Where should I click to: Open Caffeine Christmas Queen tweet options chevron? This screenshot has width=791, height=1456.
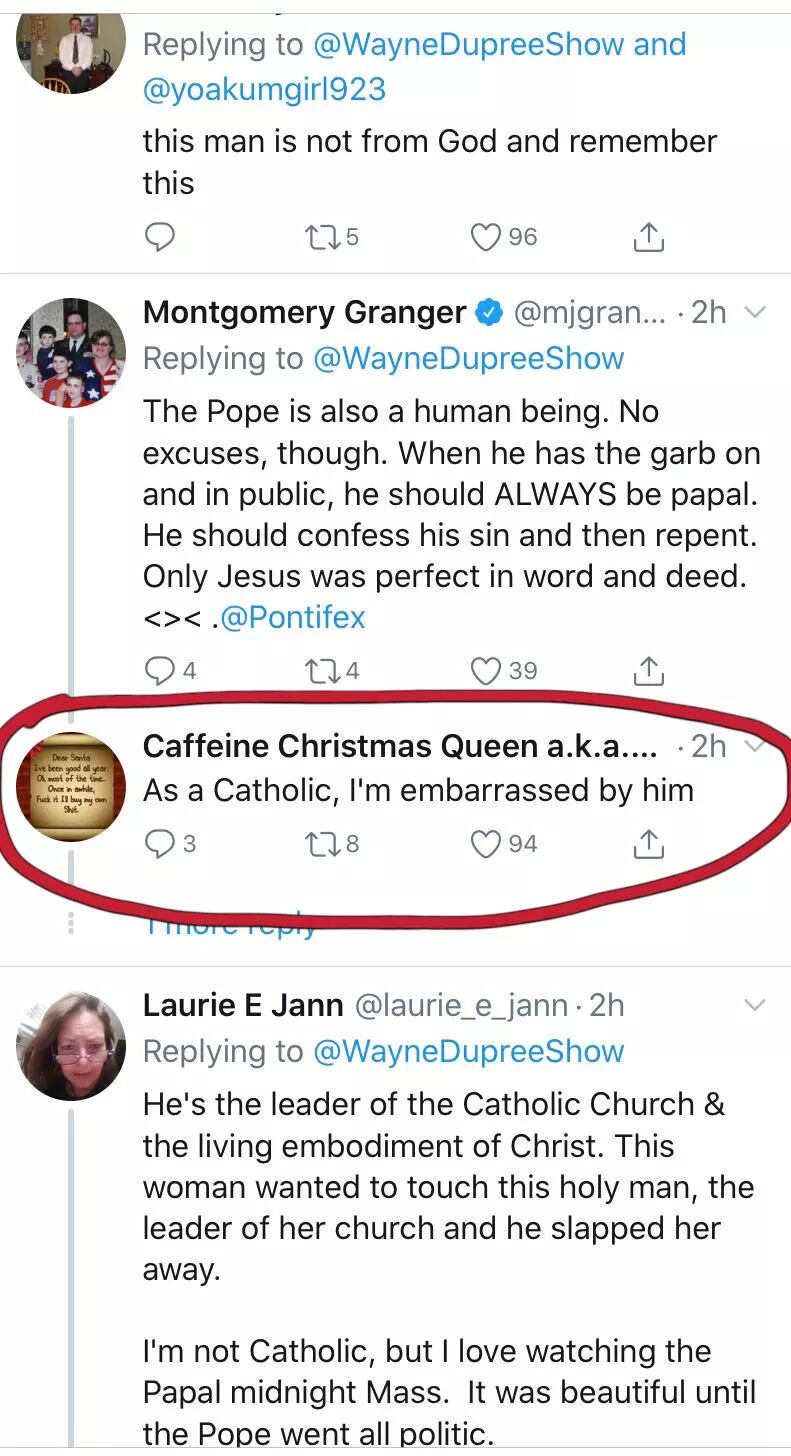tap(756, 746)
